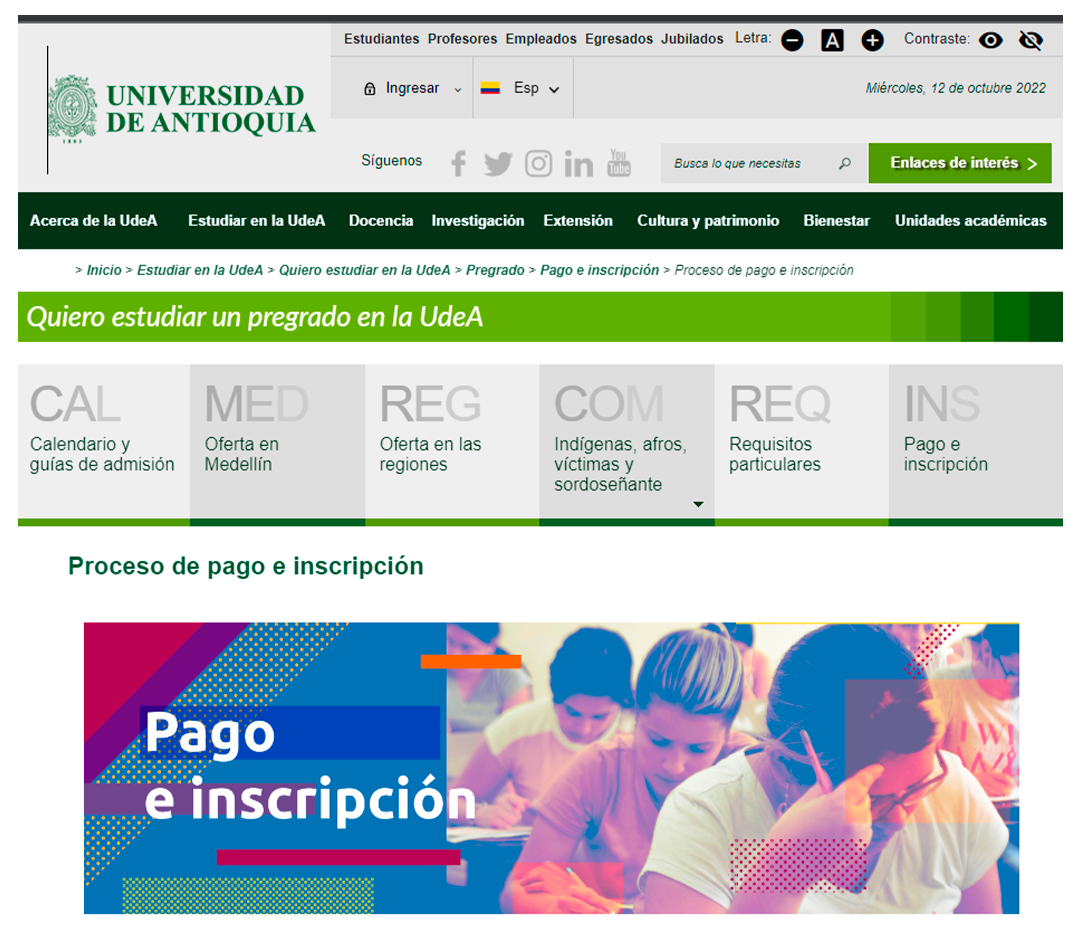Screen dimensions: 1080x939
Task: Click the Twitter bird icon
Action: [498, 163]
